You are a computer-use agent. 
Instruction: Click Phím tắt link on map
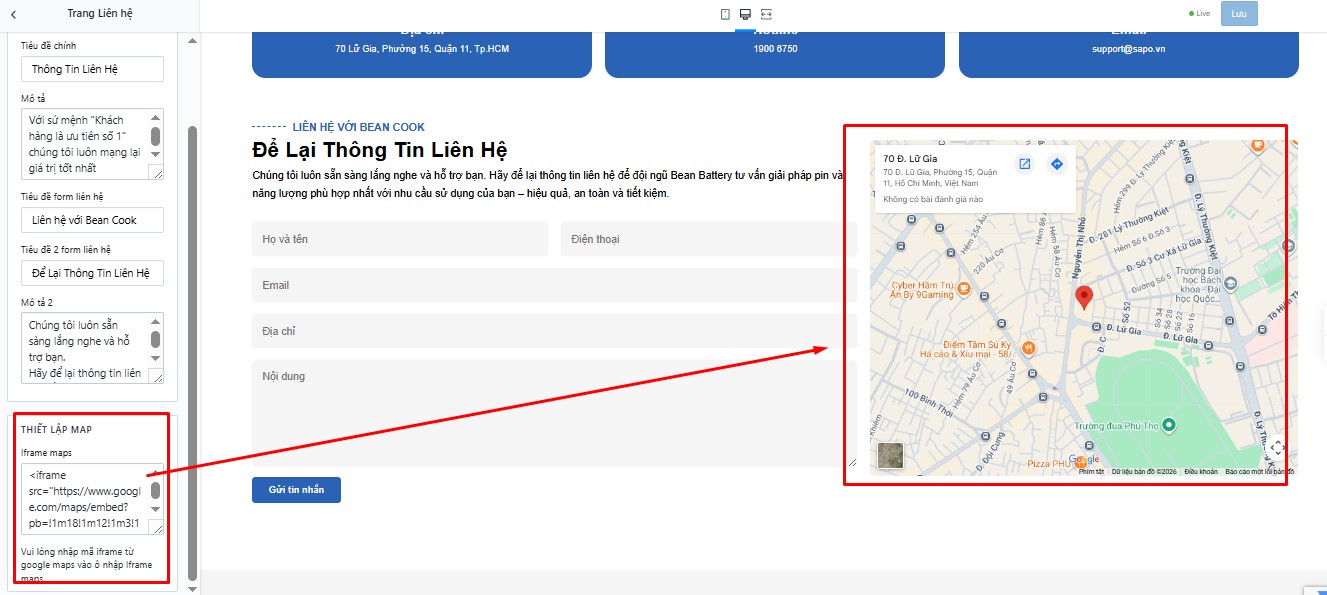point(1091,472)
